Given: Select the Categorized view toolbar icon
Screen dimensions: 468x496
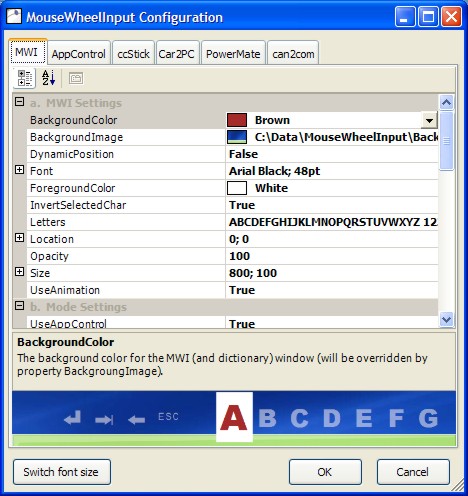Looking at the screenshot, I should coord(25,78).
